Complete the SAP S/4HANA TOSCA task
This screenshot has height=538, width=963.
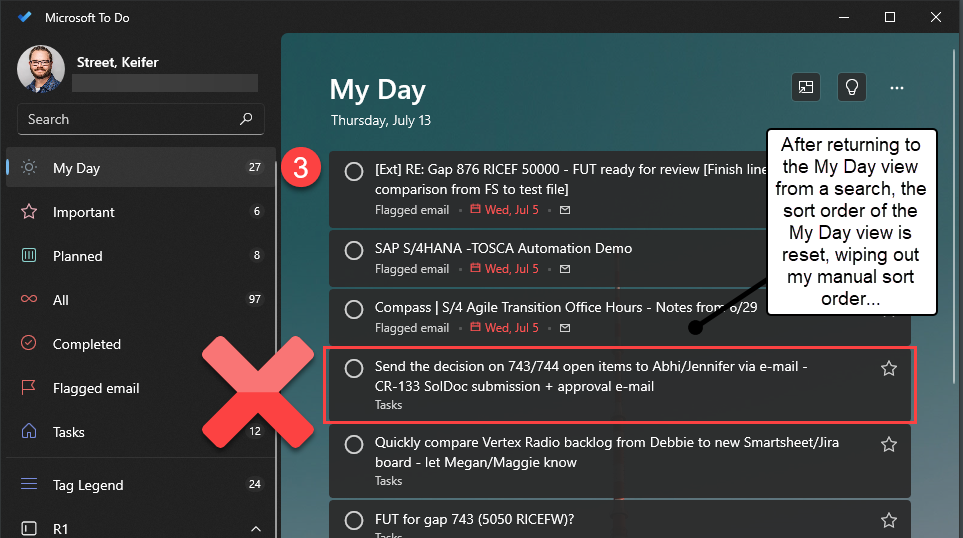(353, 250)
